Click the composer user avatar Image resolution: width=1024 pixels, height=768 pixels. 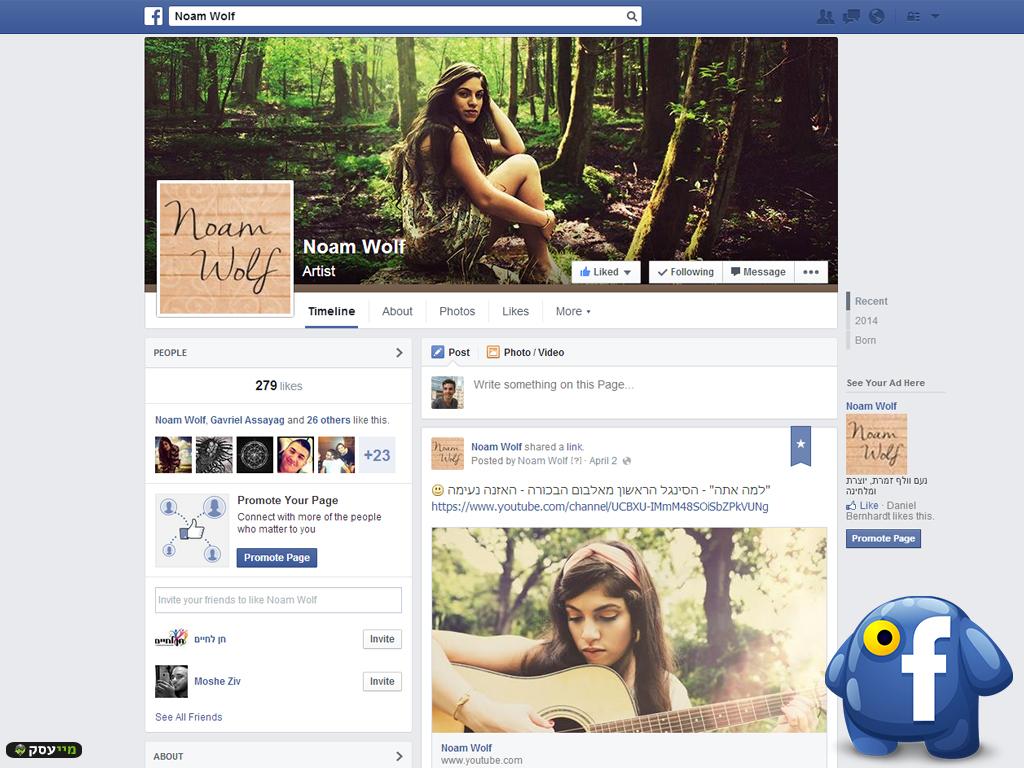click(x=447, y=392)
